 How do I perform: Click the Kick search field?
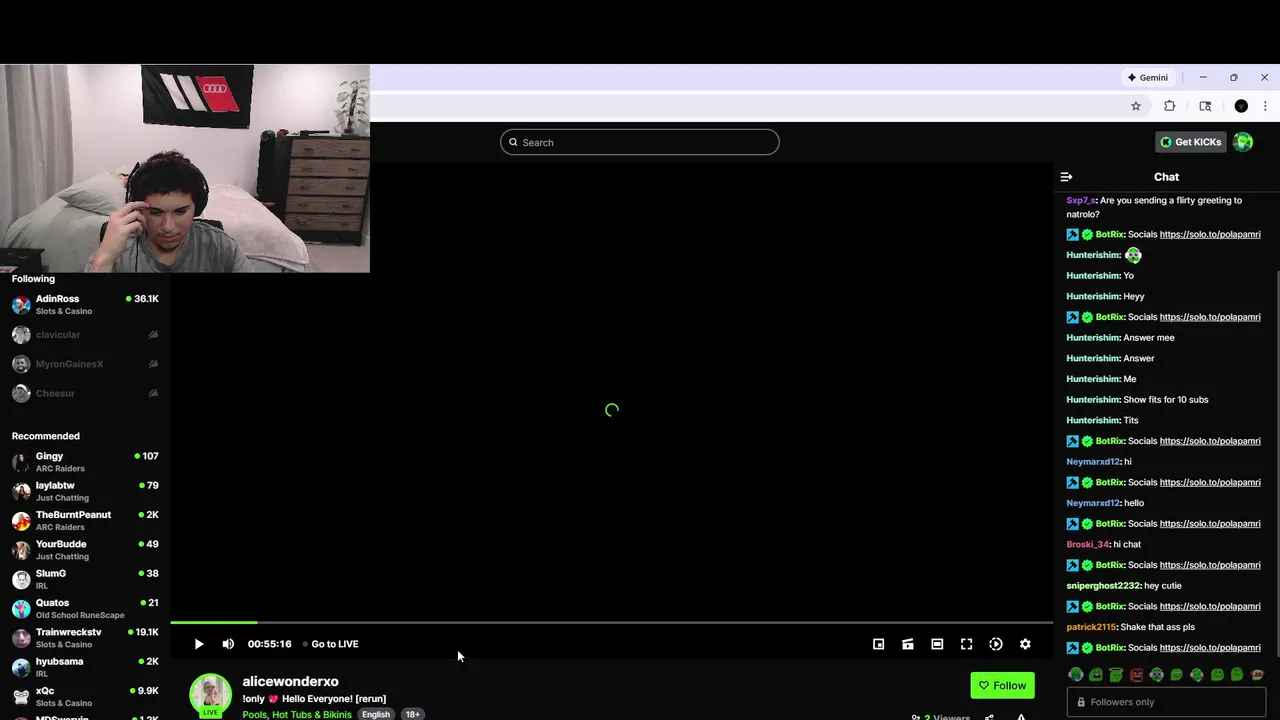[x=640, y=142]
